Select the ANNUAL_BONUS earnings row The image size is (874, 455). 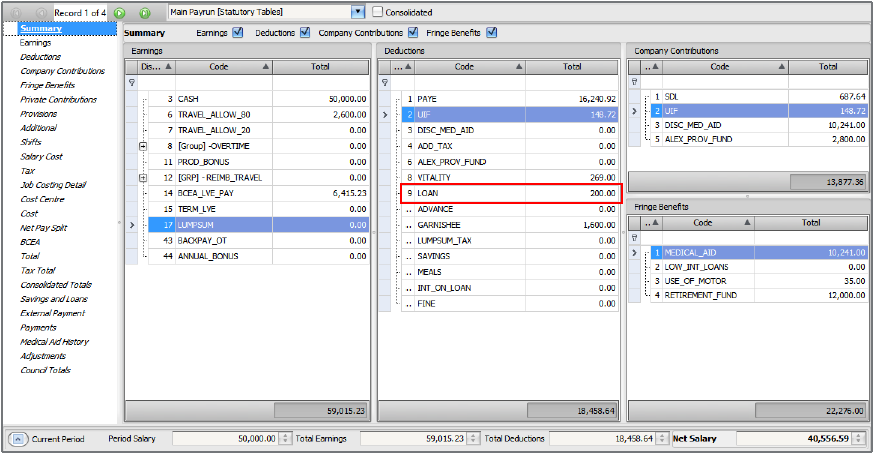point(258,256)
